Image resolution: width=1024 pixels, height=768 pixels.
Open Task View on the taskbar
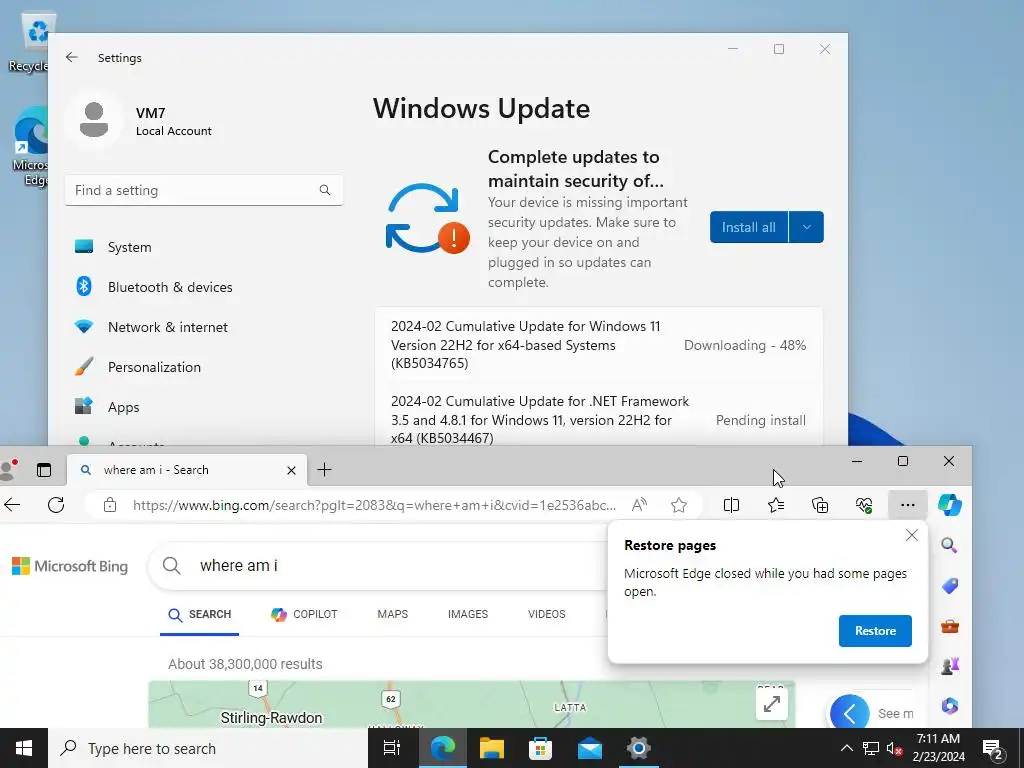[x=392, y=748]
